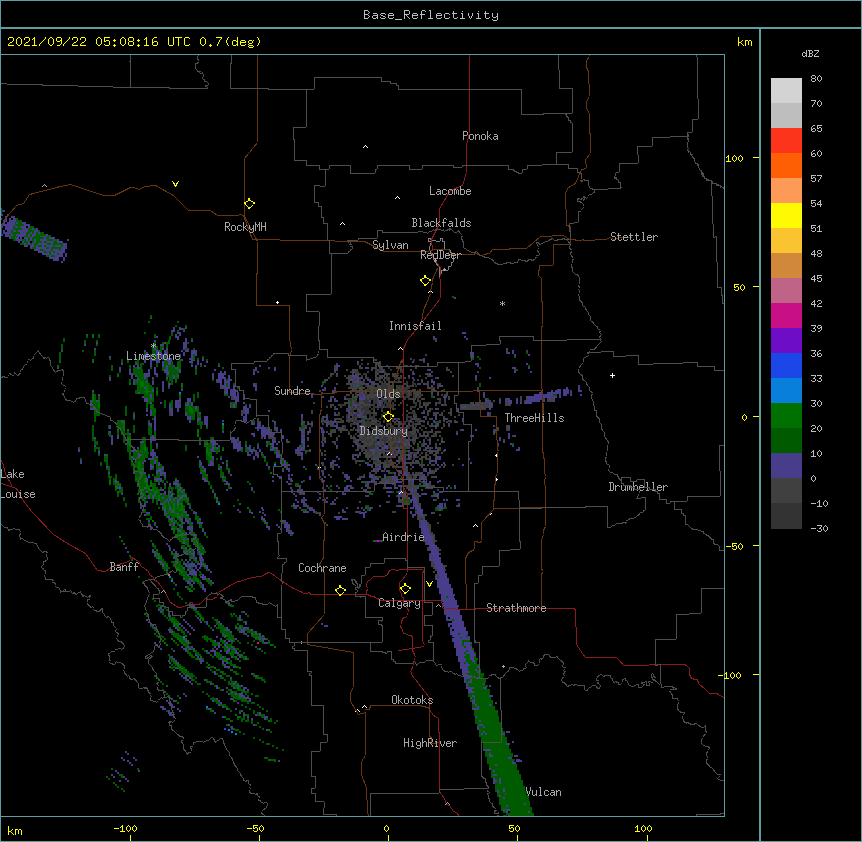Viewport: 862px width, 842px height.
Task: Select the orange 60-57 dBZ legend swatch
Action: pos(786,165)
